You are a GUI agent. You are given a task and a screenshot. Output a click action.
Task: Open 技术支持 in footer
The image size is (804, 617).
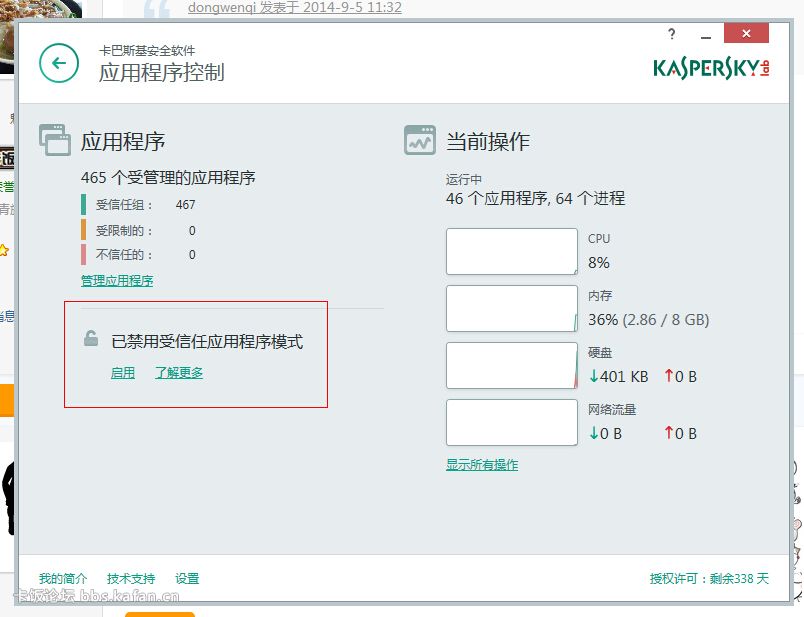coord(131,579)
